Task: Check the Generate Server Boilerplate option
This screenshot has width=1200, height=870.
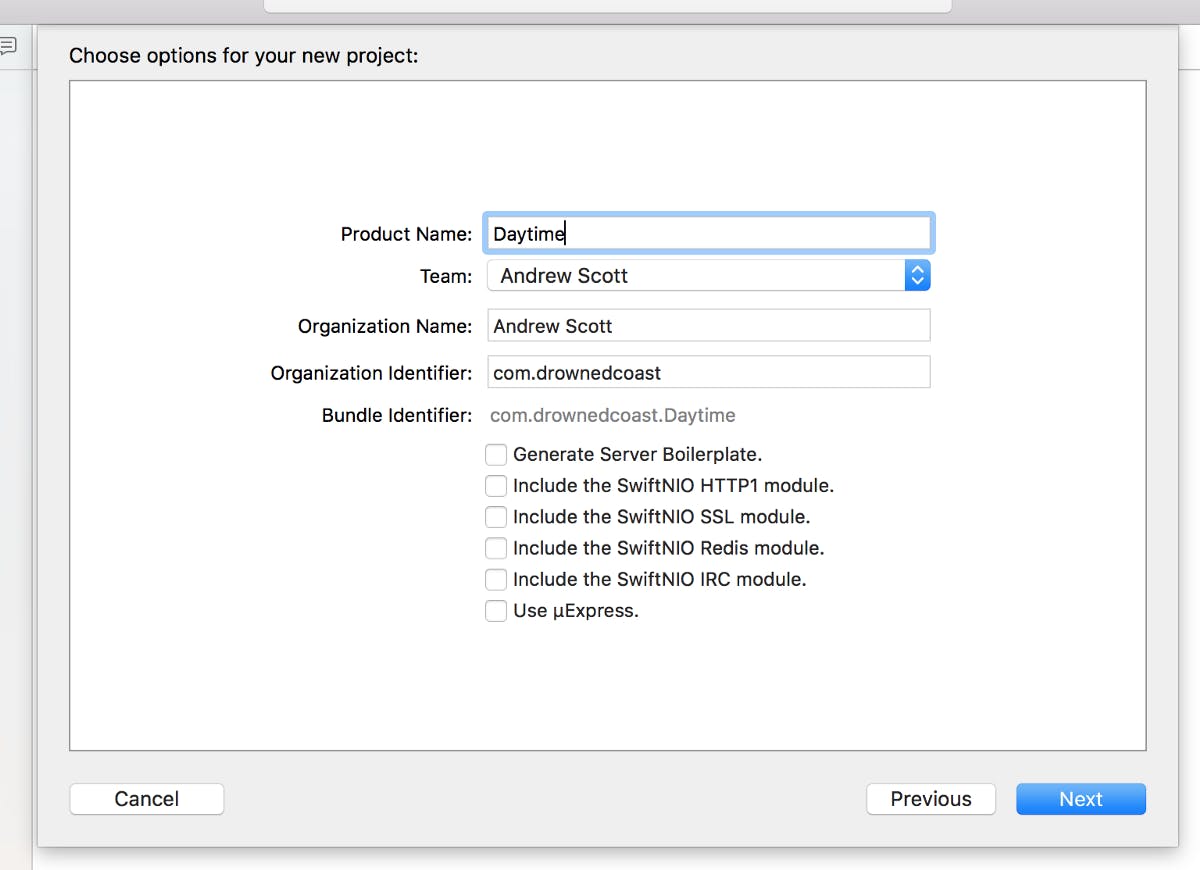Action: tap(496, 454)
